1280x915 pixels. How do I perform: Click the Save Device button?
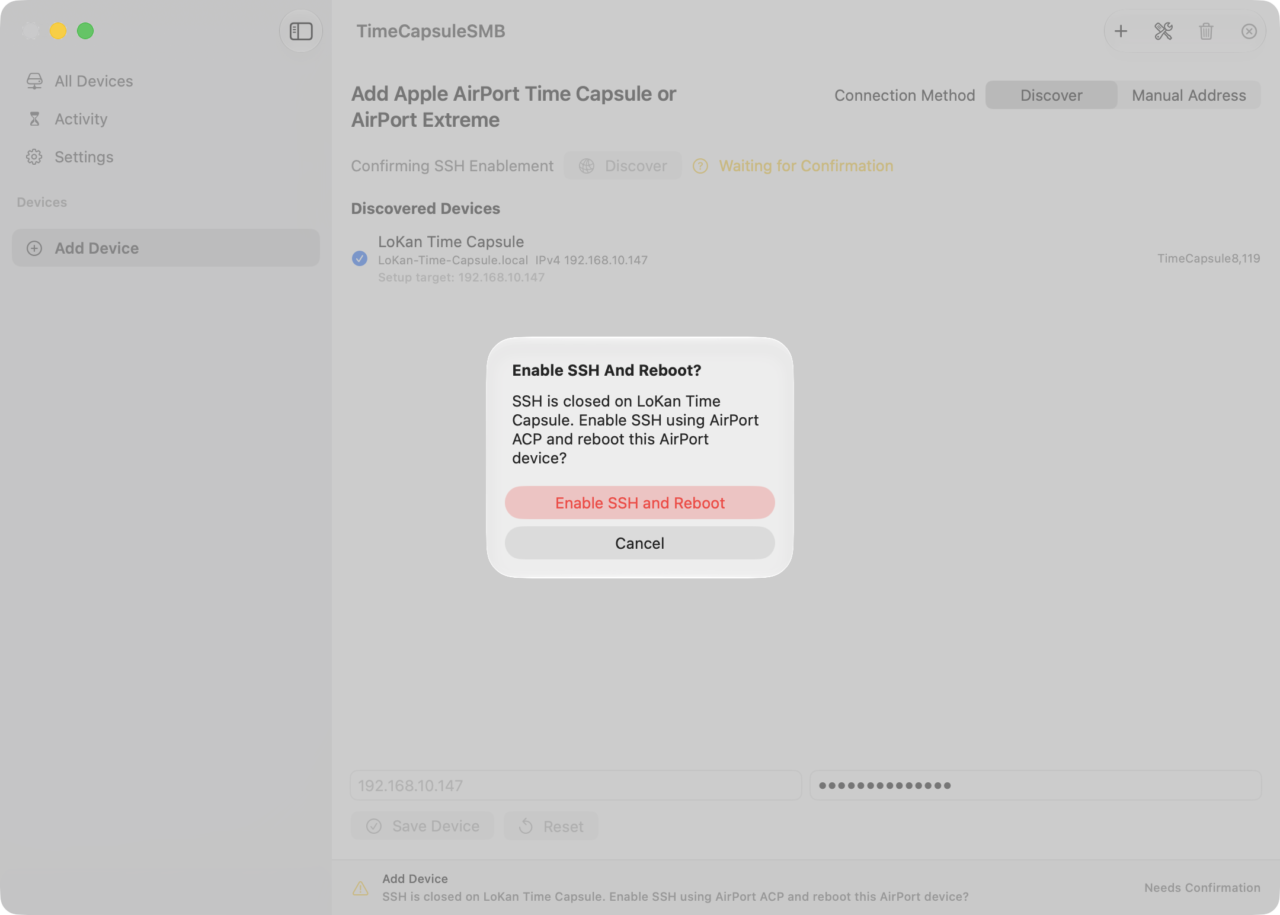tap(423, 826)
